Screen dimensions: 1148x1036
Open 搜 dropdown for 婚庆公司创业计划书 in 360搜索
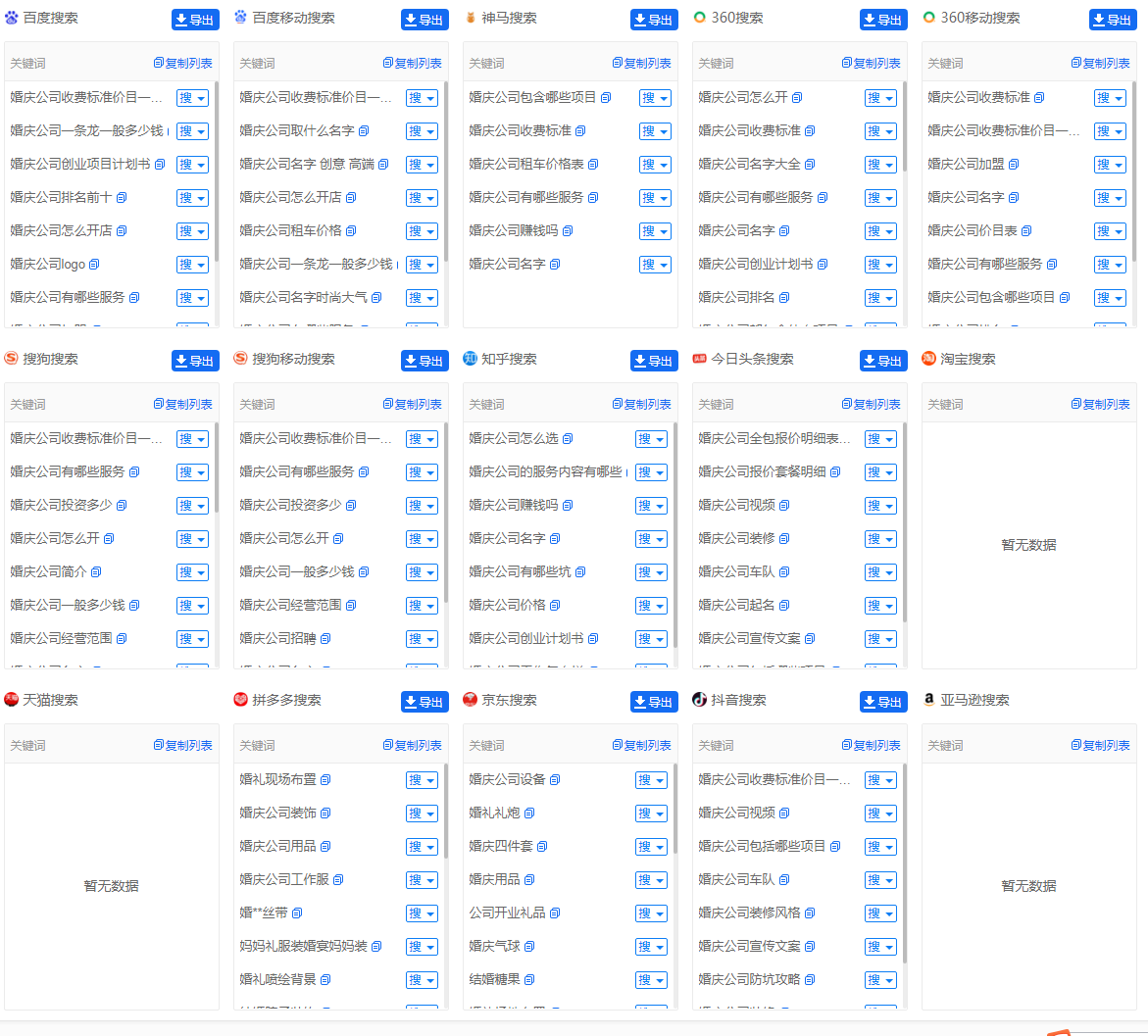click(x=880, y=265)
